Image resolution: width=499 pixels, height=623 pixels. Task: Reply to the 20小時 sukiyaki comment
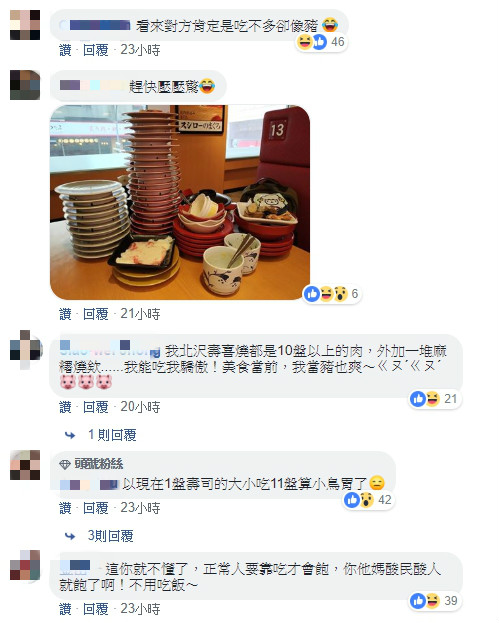coord(96,407)
